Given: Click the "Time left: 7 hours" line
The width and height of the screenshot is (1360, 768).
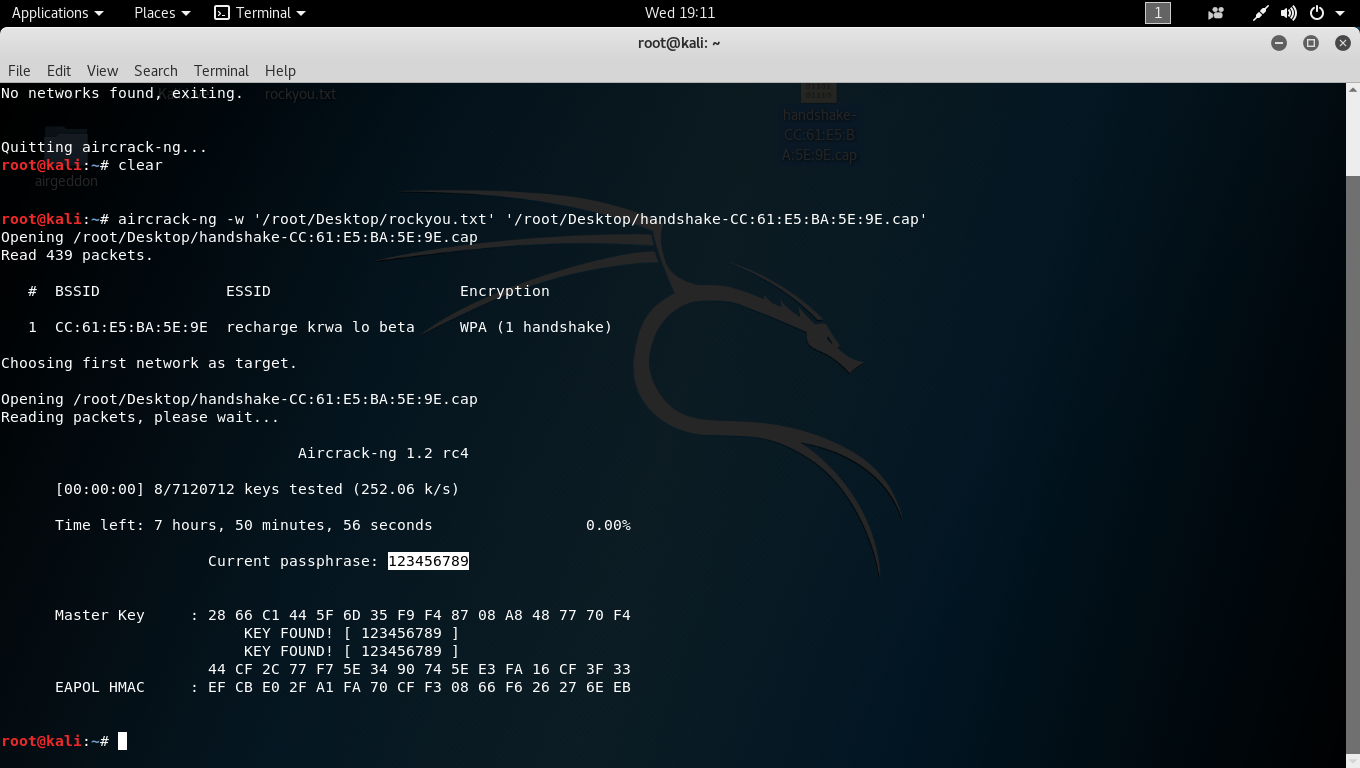Looking at the screenshot, I should click(x=244, y=525).
